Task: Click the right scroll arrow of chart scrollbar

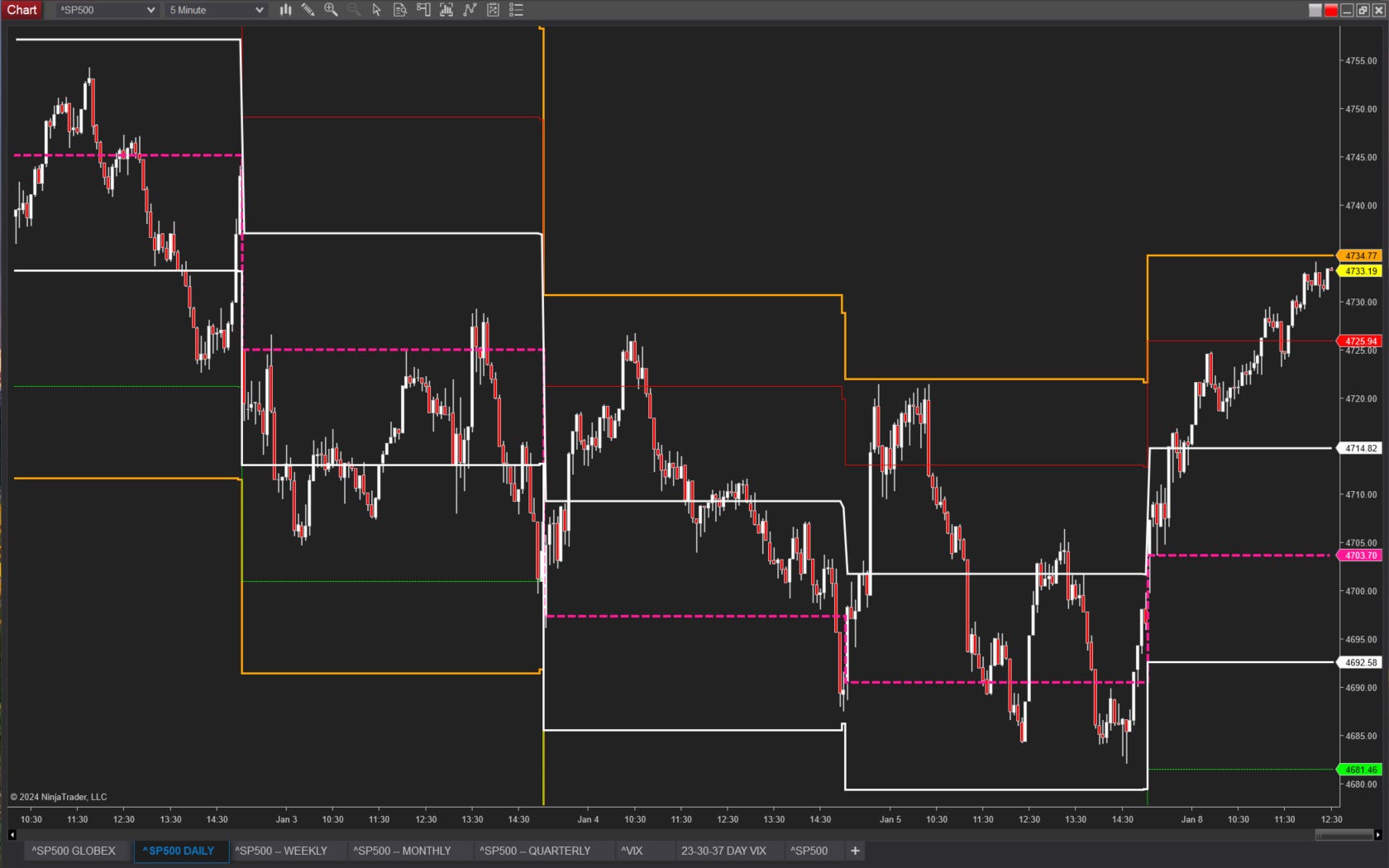Action: pyautogui.click(x=1378, y=835)
